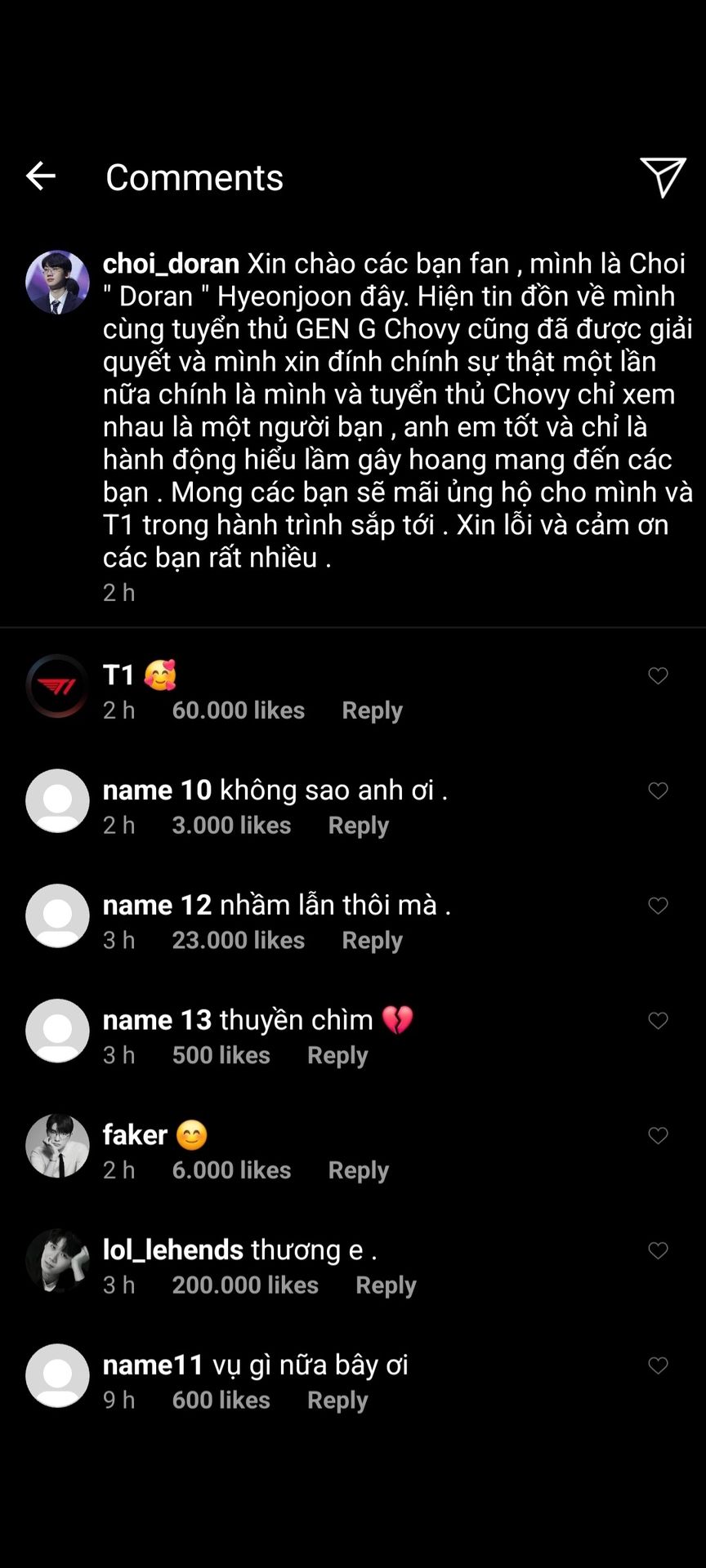The height and width of the screenshot is (1568, 706).
Task: Toggle heart on name 12's comment
Action: 658,906
